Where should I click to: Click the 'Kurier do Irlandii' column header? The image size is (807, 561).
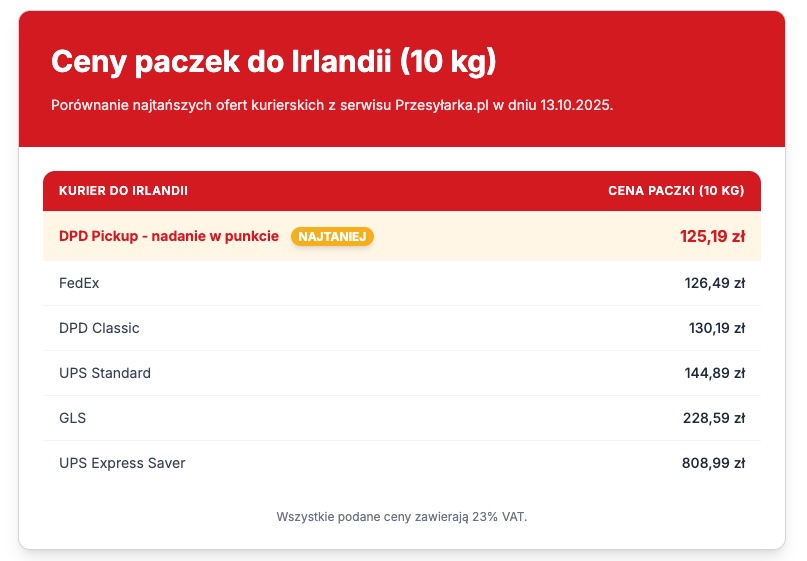coord(123,190)
